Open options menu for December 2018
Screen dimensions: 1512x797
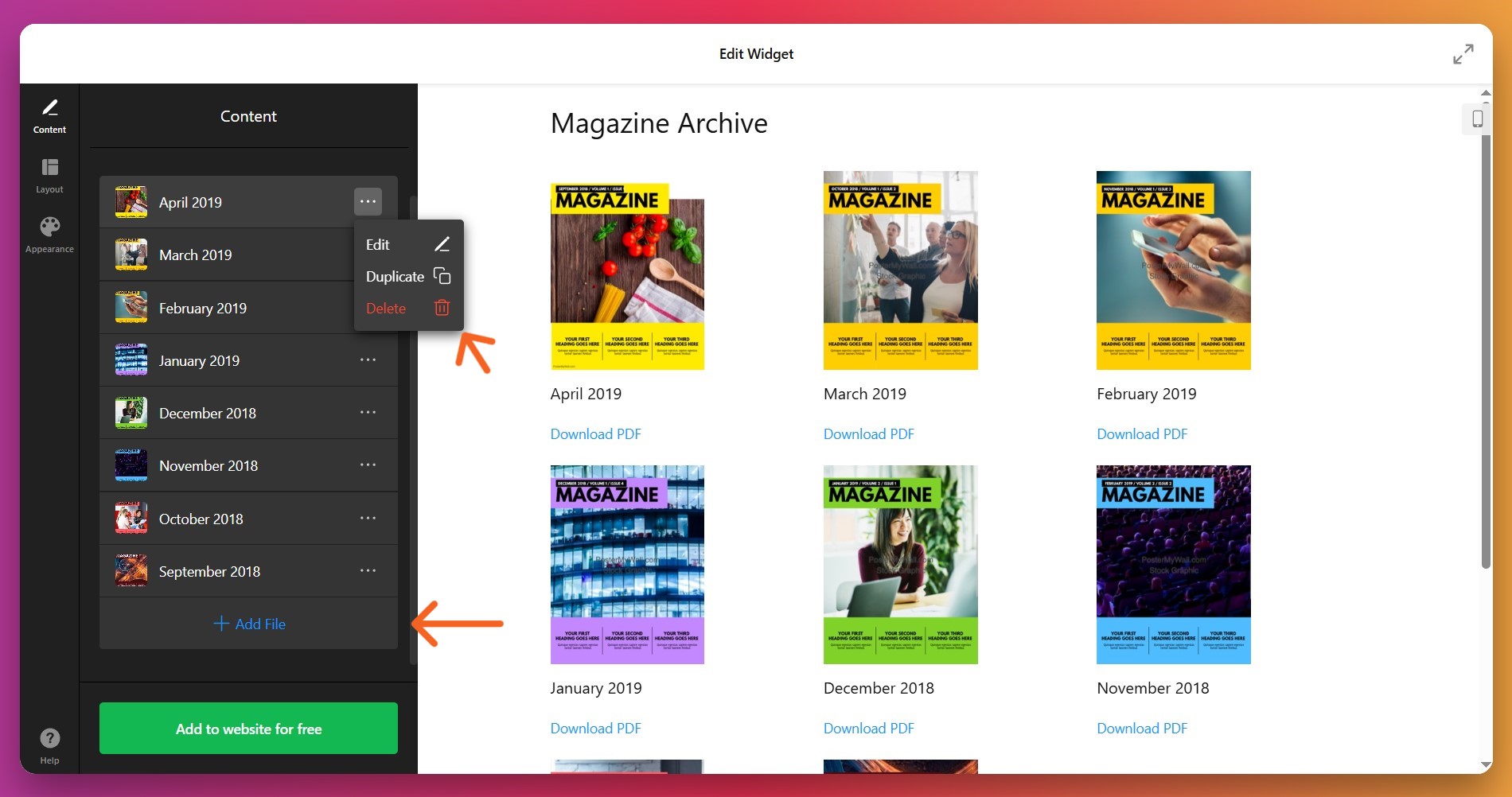click(x=368, y=412)
